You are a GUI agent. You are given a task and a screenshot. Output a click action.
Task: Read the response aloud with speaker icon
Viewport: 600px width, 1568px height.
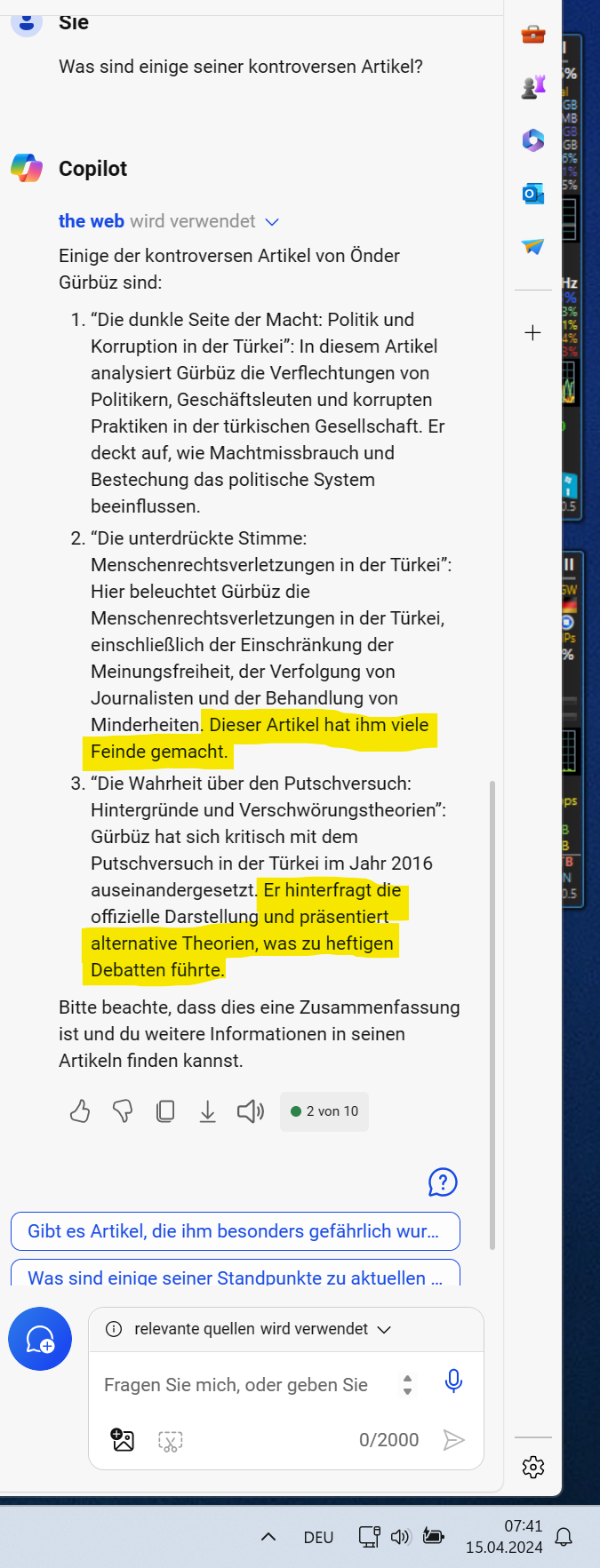[x=250, y=1111]
